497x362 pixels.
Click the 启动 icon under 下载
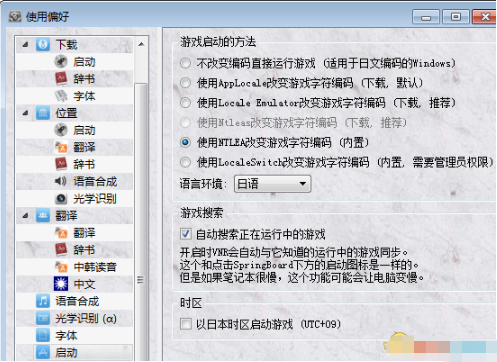[x=61, y=62]
